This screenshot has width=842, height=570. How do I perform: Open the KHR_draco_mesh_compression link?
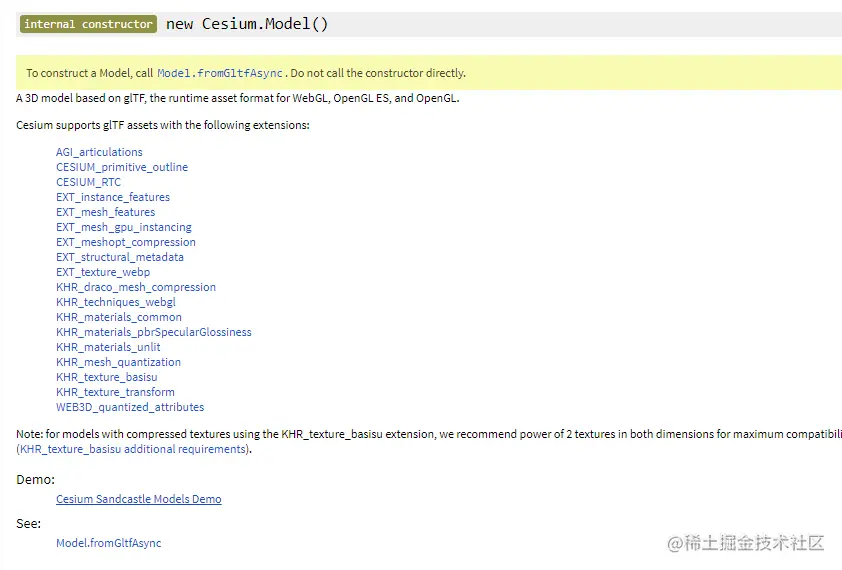click(136, 287)
